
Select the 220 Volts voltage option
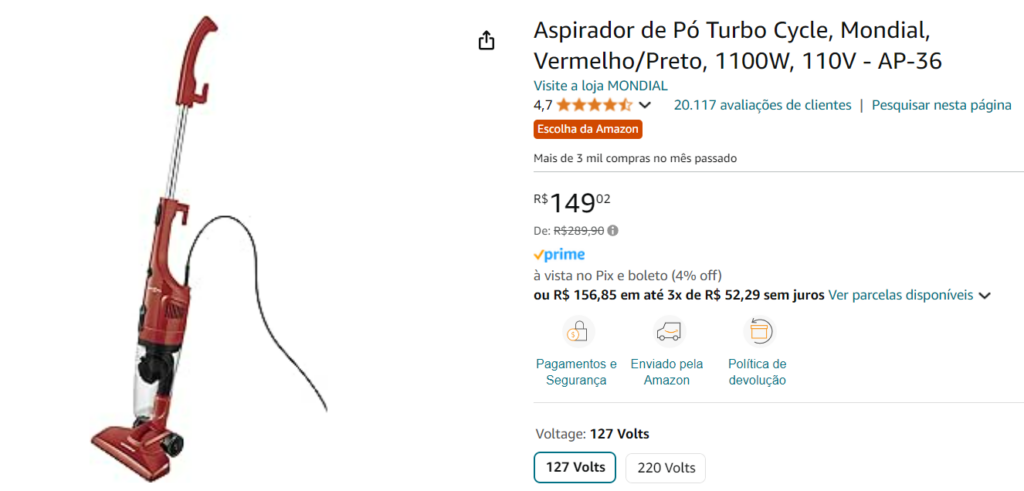666,467
